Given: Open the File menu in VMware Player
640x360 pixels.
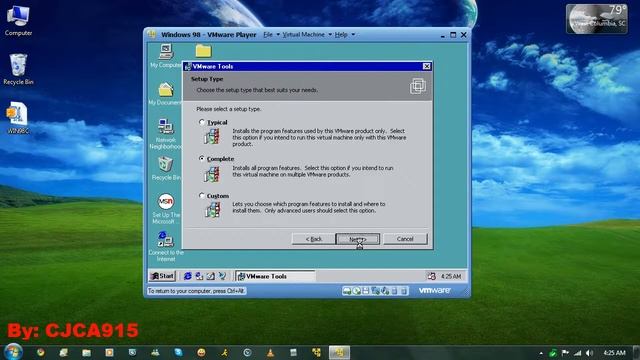Looking at the screenshot, I should click(268, 35).
